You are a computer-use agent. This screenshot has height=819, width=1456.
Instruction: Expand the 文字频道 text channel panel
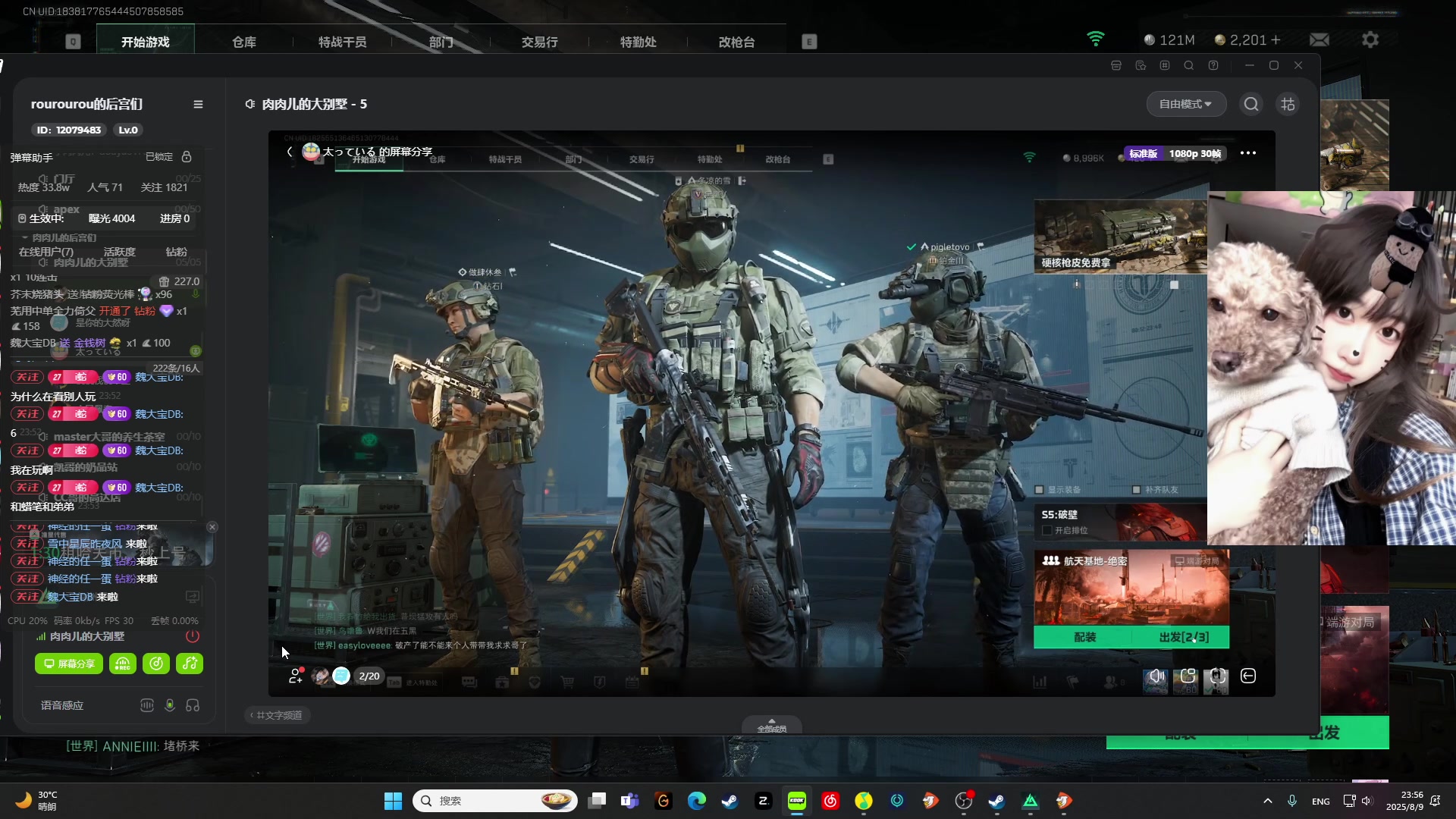coord(277,715)
